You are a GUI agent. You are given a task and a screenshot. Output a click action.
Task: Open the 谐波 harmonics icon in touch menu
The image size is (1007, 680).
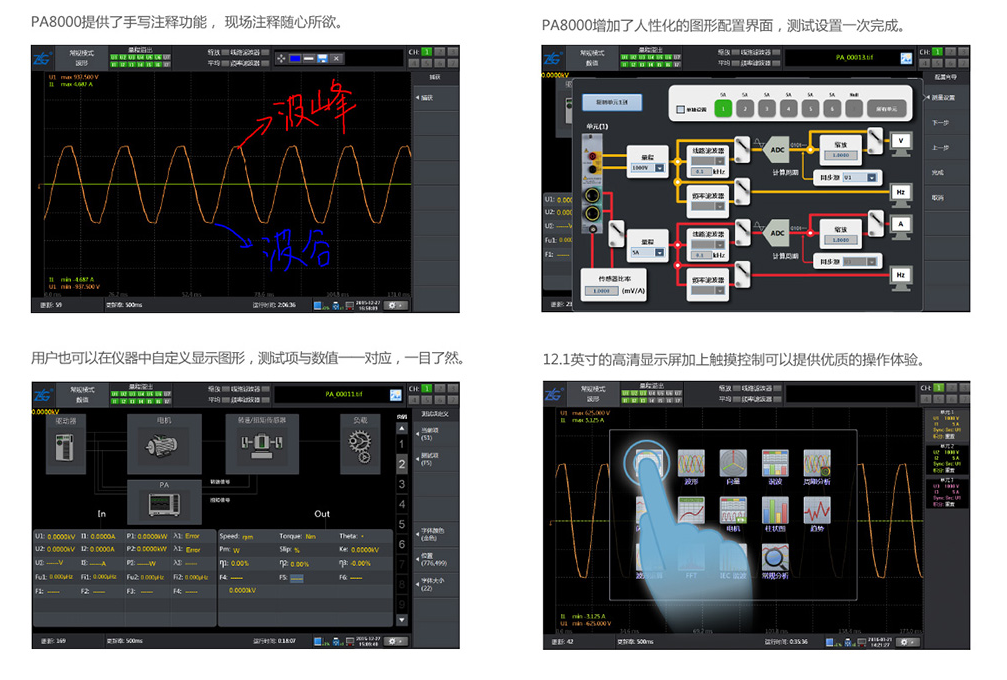click(775, 463)
